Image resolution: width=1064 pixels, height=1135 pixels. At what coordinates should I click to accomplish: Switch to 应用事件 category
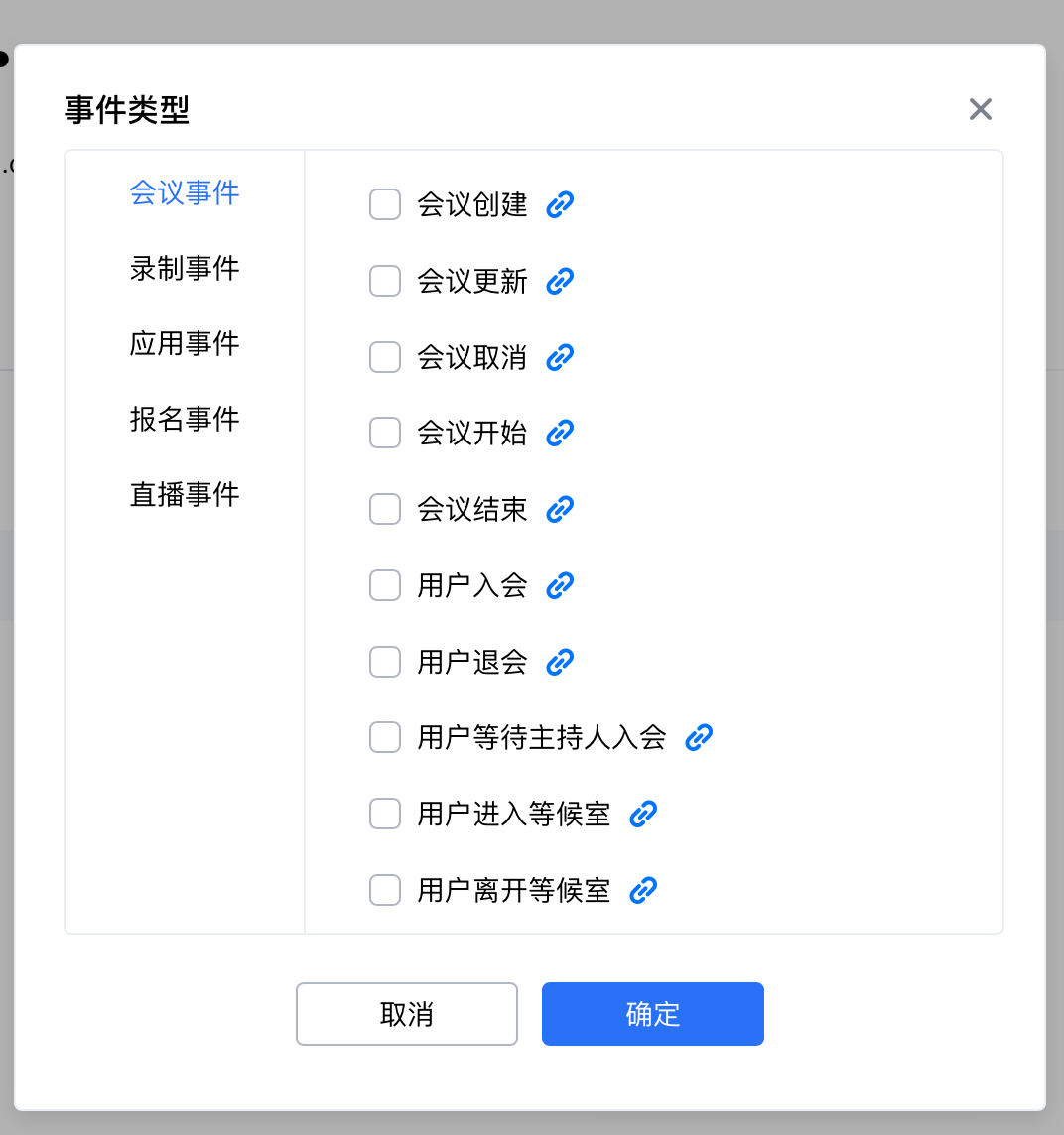pos(185,344)
